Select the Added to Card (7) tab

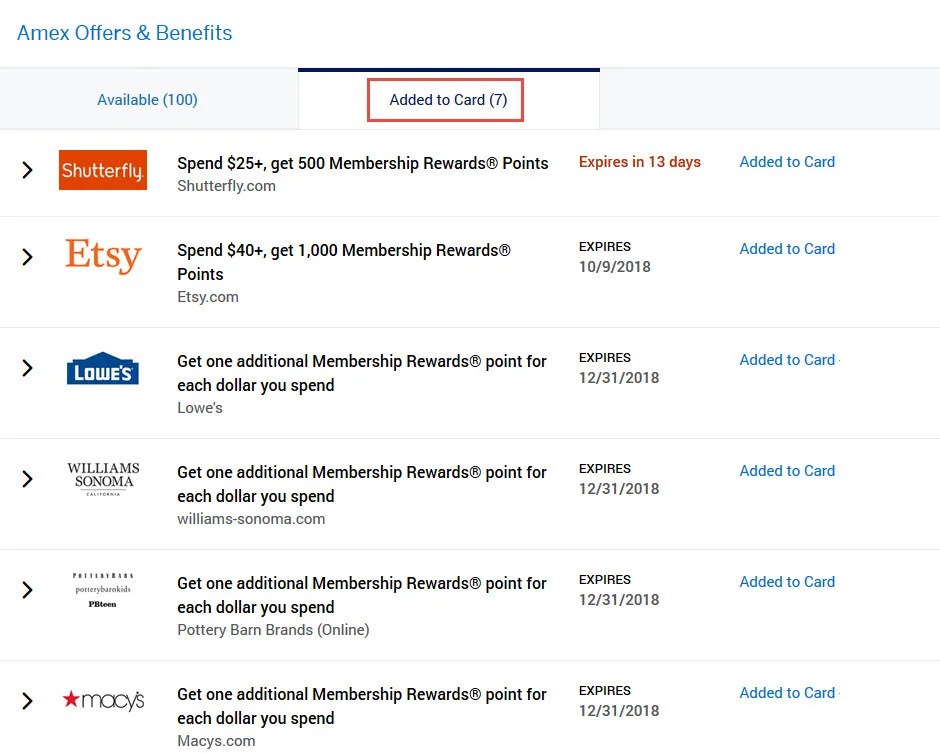(445, 99)
